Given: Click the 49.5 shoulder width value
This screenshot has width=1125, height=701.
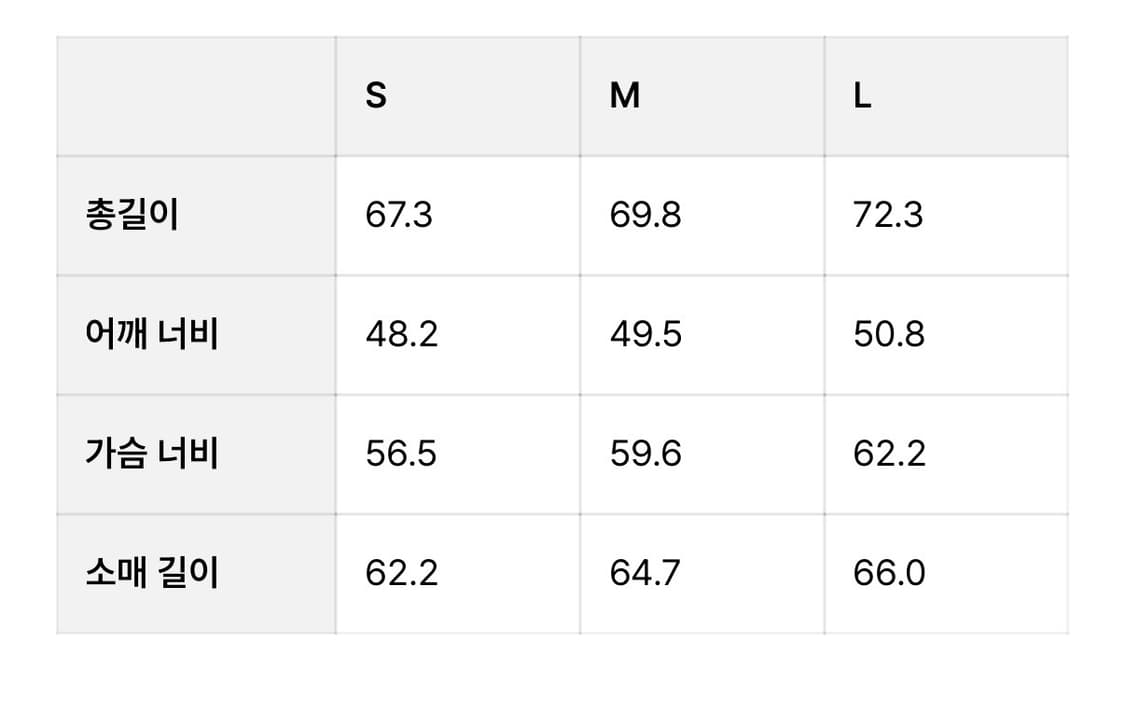Looking at the screenshot, I should [645, 334].
